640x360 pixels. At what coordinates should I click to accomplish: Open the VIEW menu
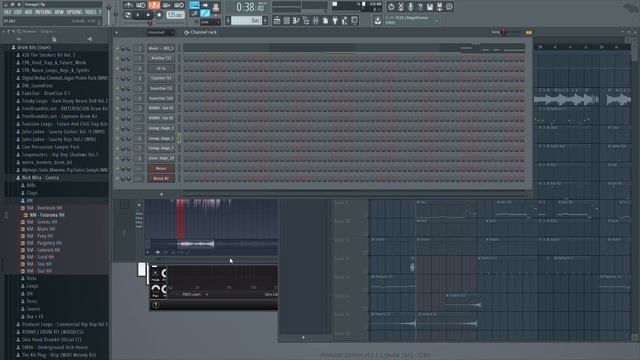pyautogui.click(x=59, y=12)
